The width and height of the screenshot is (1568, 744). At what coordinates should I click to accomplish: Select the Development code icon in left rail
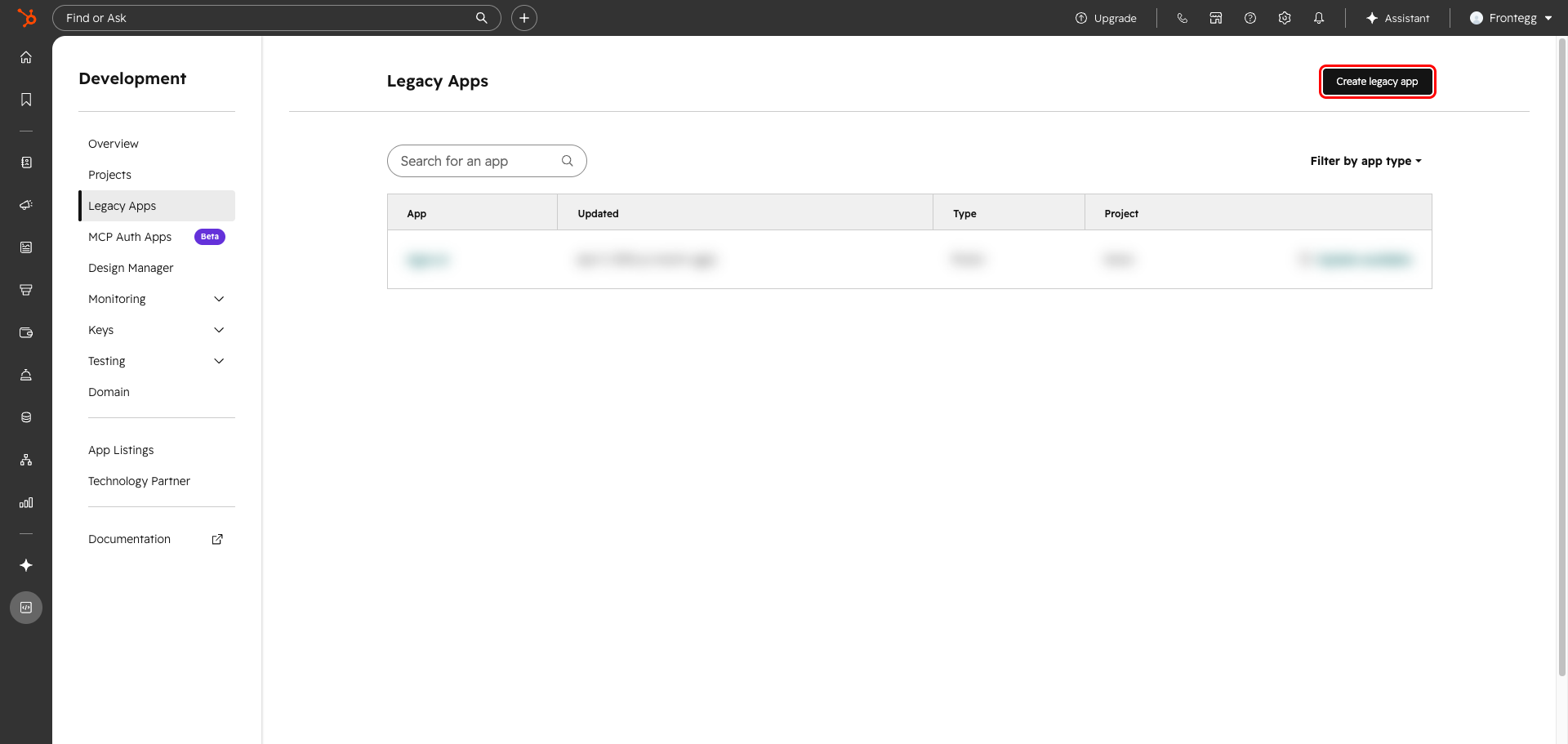coord(26,608)
